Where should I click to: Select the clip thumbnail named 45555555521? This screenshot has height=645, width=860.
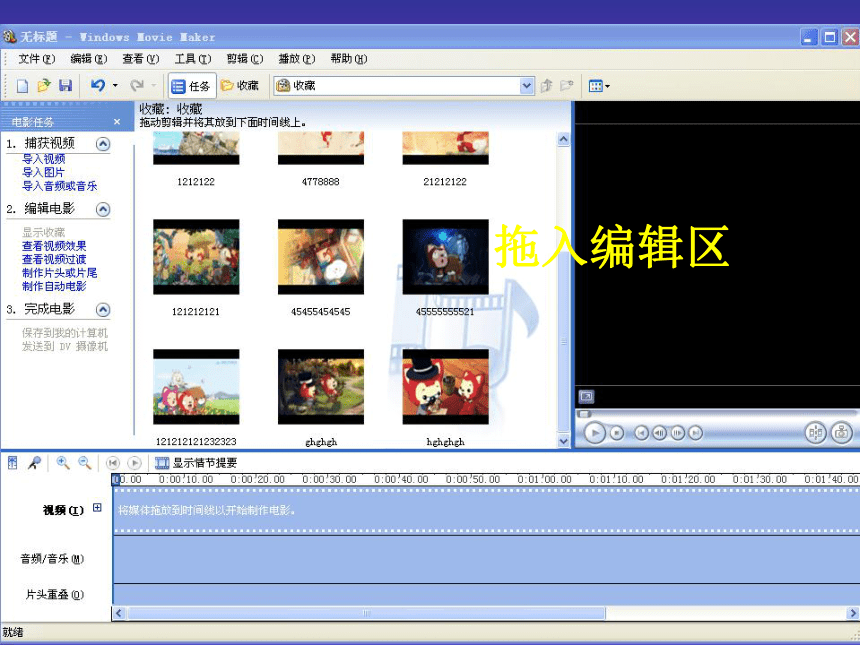(x=445, y=257)
